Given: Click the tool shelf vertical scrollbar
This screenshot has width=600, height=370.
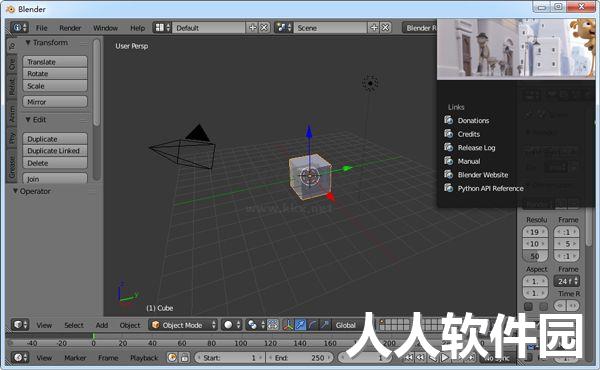Looking at the screenshot, I should click(96, 82).
